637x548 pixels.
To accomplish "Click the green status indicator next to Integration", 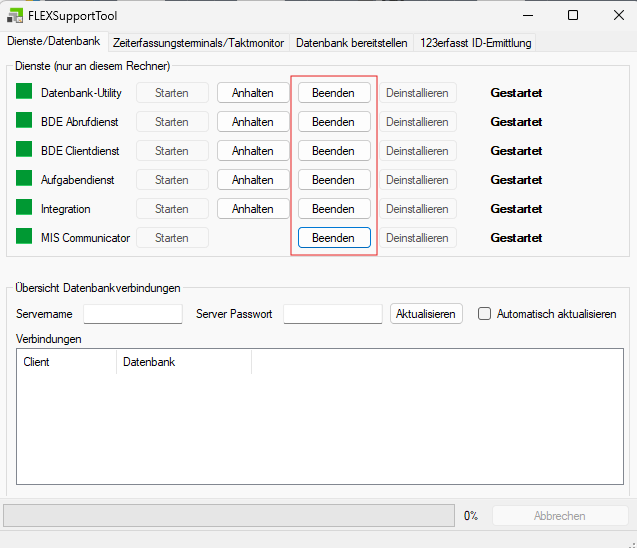I will (24, 208).
